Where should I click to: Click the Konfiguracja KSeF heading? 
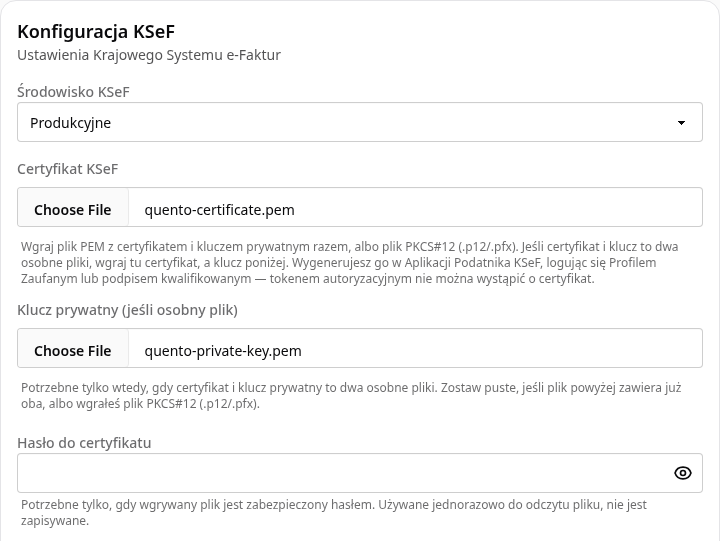[x=96, y=32]
